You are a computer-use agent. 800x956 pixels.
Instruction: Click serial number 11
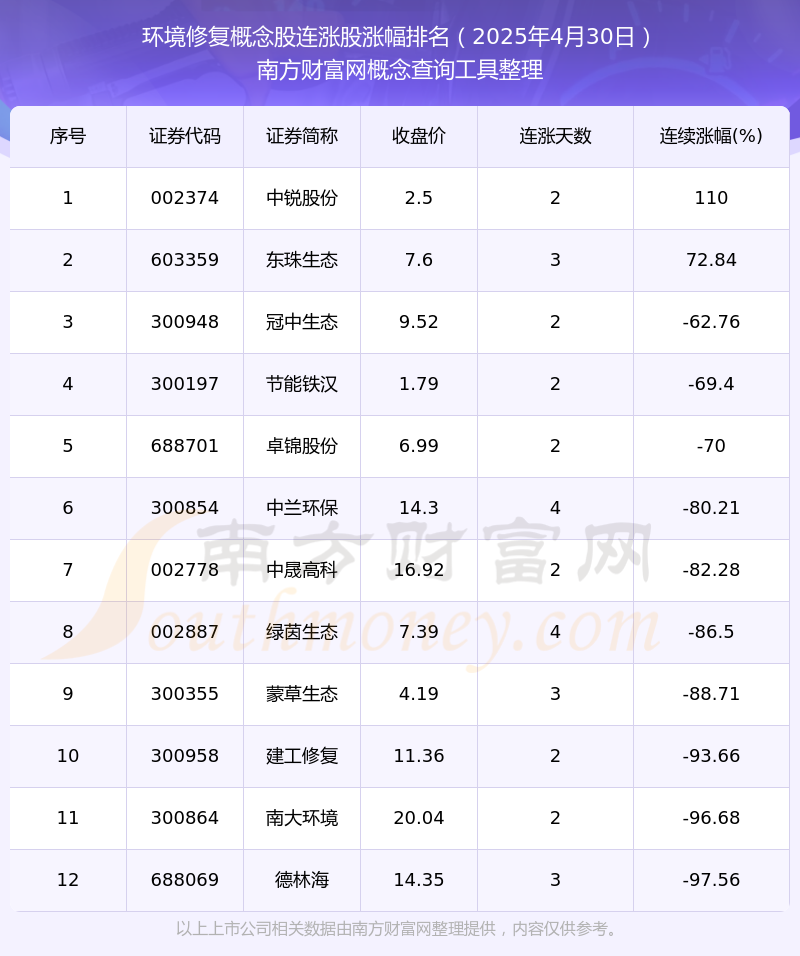click(68, 818)
